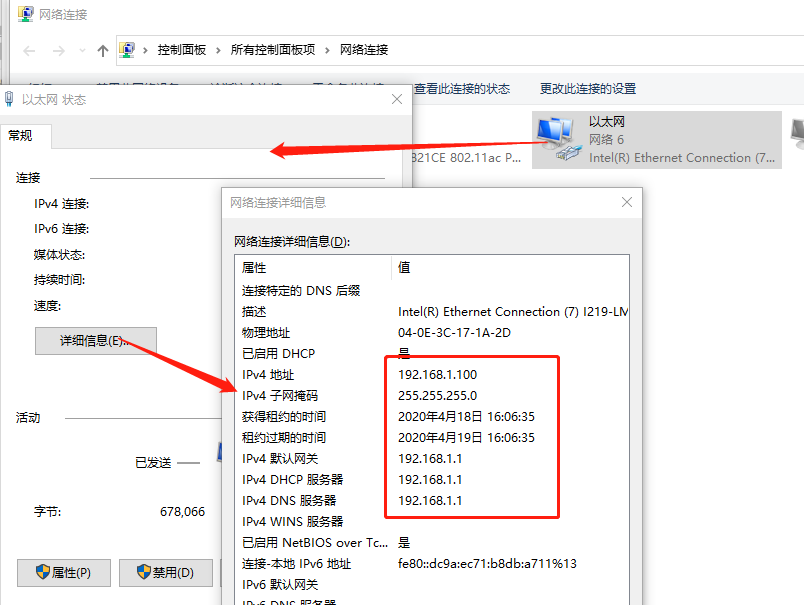This screenshot has width=804, height=605.
Task: Open 详细信息(E)... button
Action: (96, 340)
